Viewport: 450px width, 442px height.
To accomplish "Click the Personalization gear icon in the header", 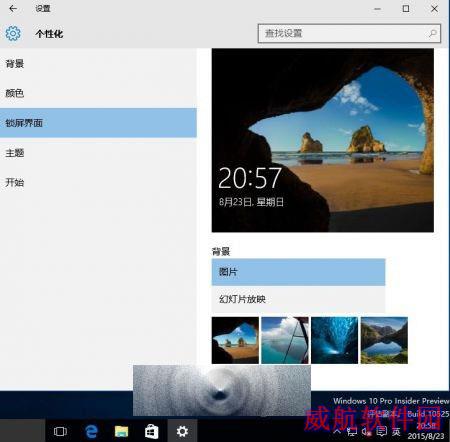I will [13, 33].
